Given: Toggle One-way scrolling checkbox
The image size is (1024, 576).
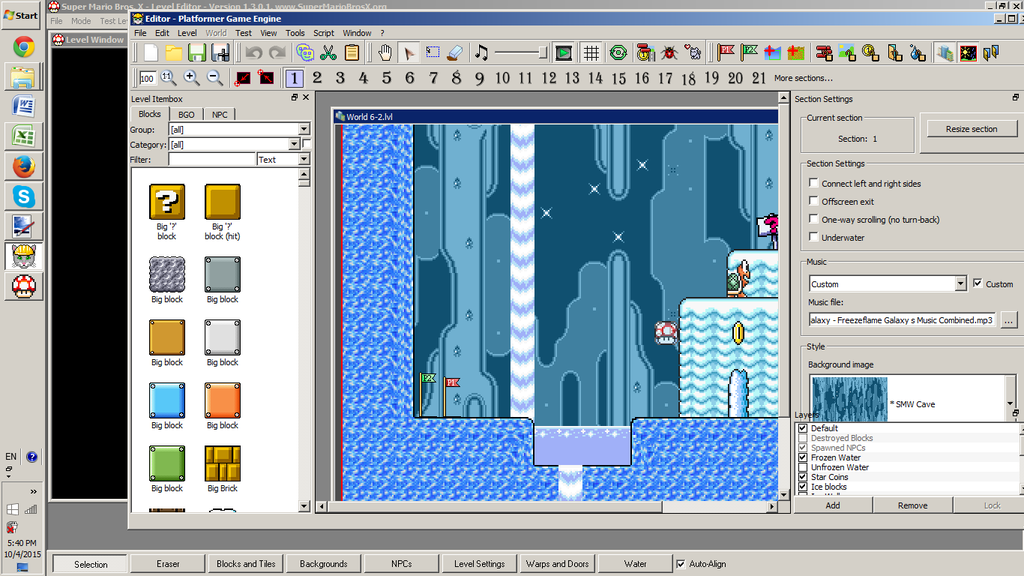Looking at the screenshot, I should point(813,219).
